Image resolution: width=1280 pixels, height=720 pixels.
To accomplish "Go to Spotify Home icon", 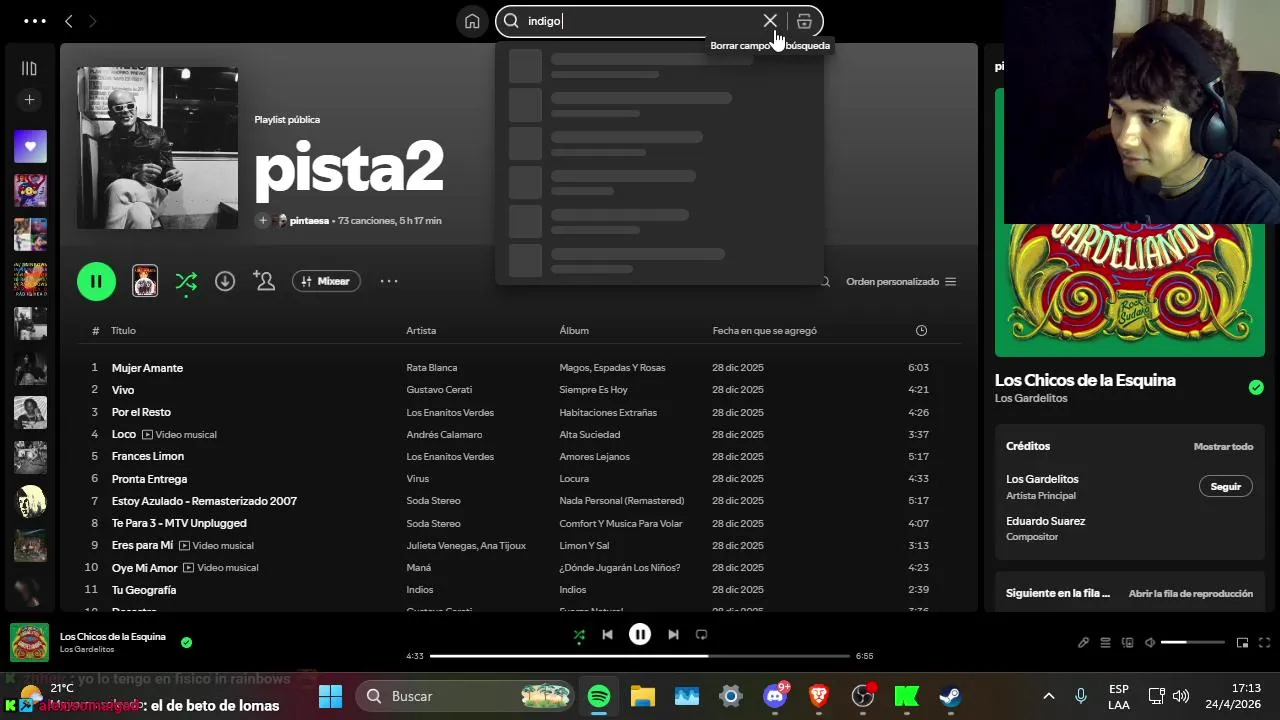I will tap(472, 21).
